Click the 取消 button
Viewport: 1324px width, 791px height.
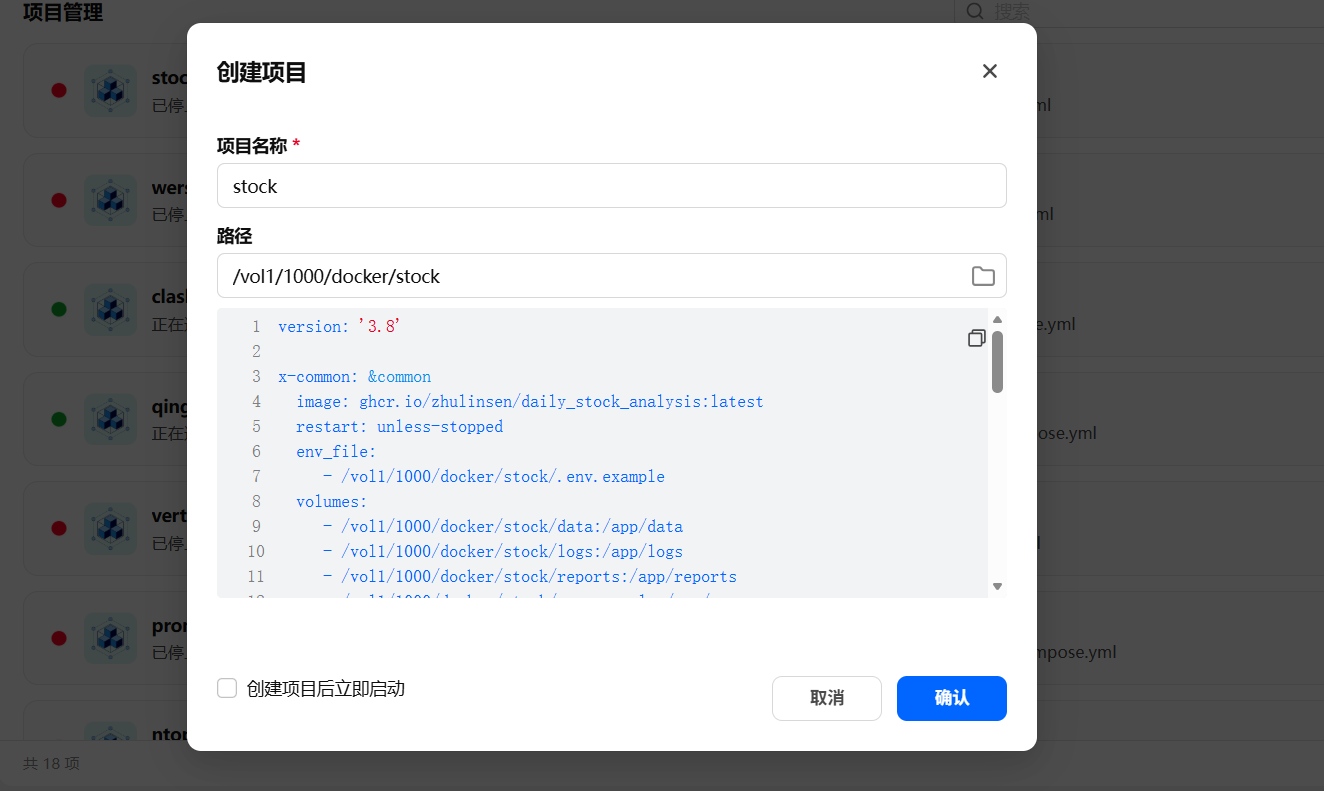(x=827, y=698)
